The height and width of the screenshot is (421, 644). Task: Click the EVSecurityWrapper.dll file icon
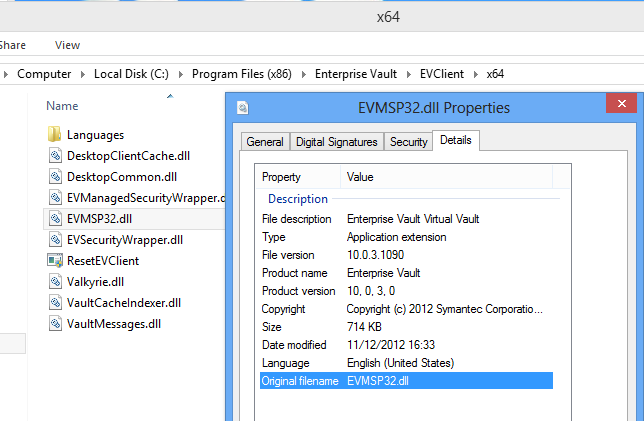click(x=55, y=239)
